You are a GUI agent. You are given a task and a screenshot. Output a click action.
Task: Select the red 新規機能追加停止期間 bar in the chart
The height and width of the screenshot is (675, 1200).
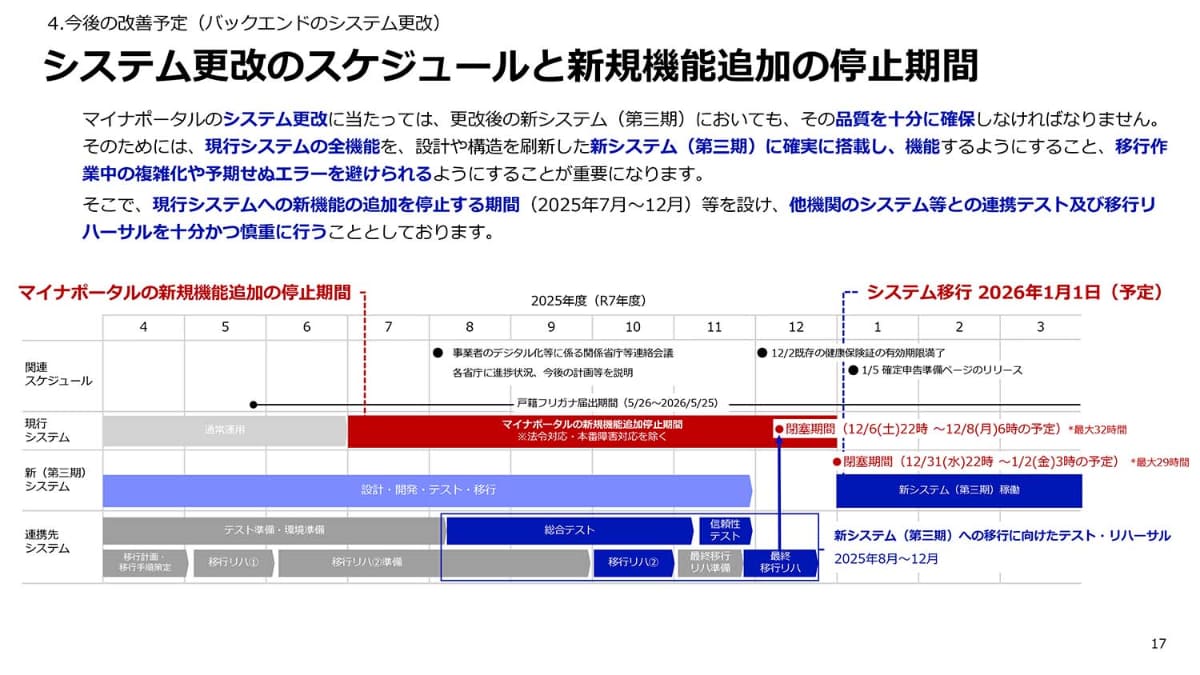[592, 431]
